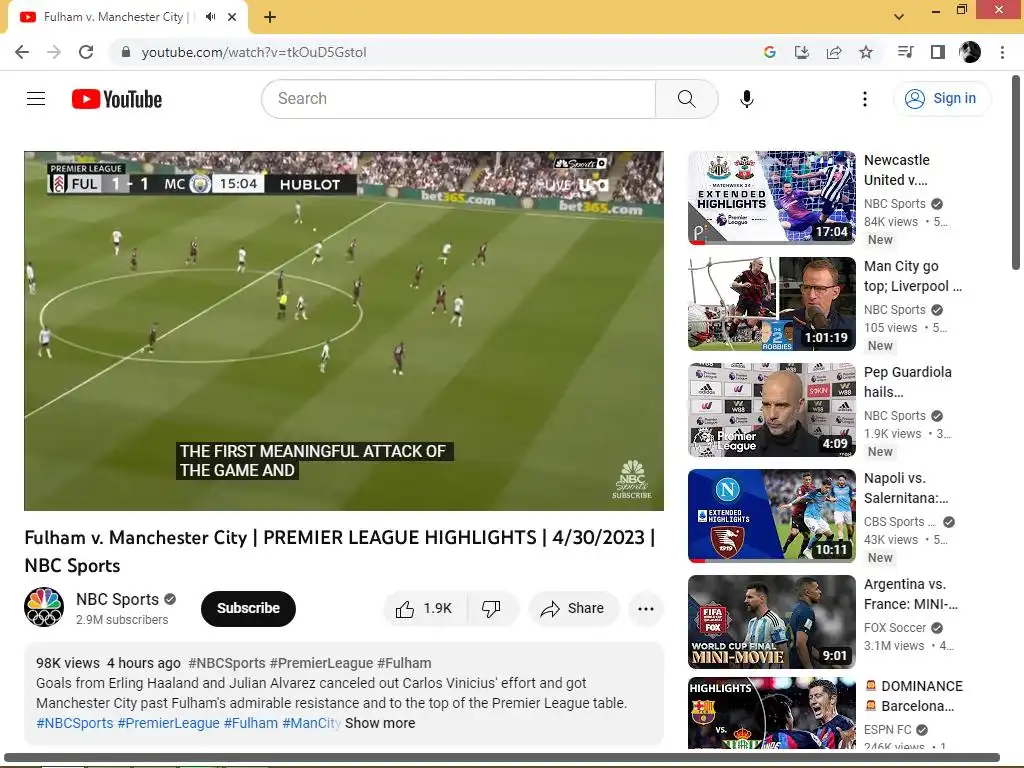Open ESPN FC channel name
This screenshot has width=1024, height=768.
pos(888,729)
